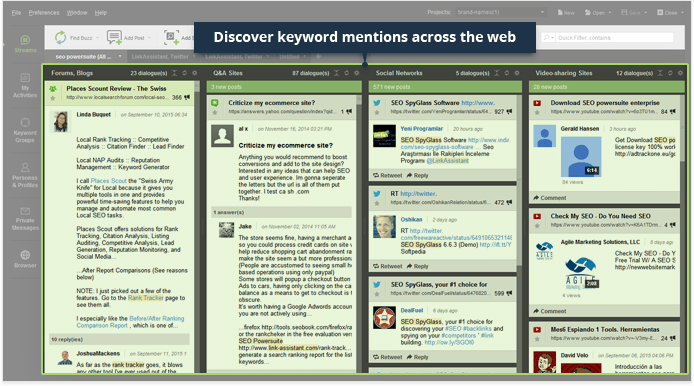The width and height of the screenshot is (694, 386).
Task: Star the Check My SEO video post
Action: point(537,226)
